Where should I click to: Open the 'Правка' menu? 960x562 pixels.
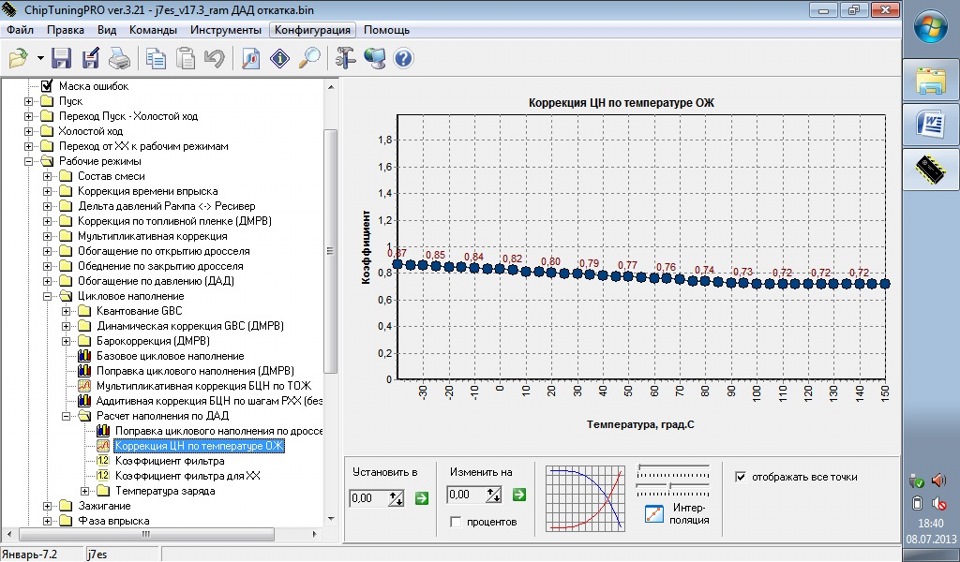pos(66,30)
